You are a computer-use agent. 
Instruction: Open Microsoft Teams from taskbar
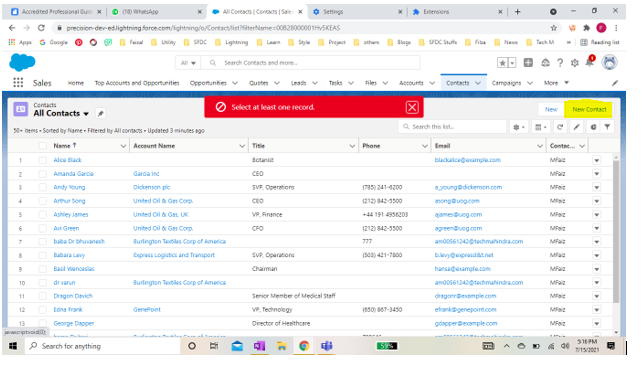(x=326, y=346)
